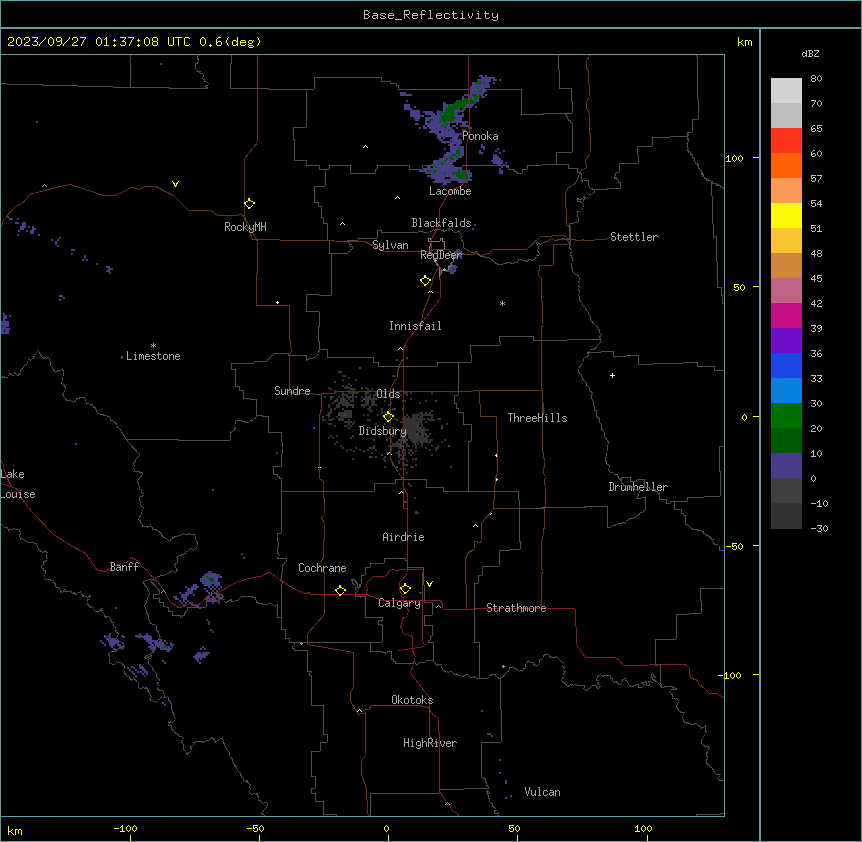Click the Ponoka city label

480,136
